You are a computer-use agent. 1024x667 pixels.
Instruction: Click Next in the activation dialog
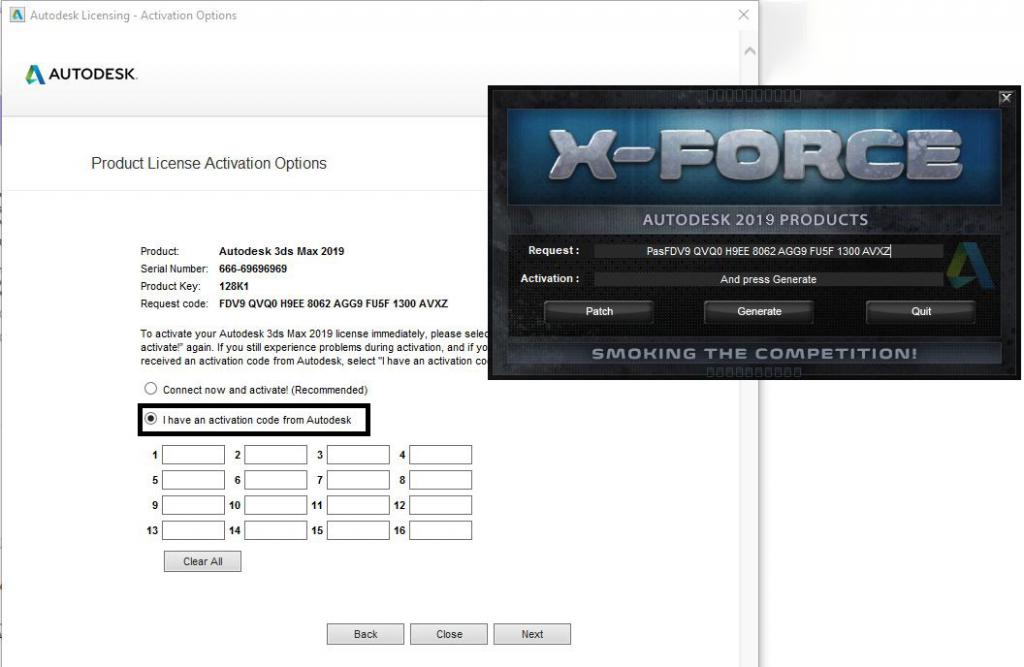(532, 634)
